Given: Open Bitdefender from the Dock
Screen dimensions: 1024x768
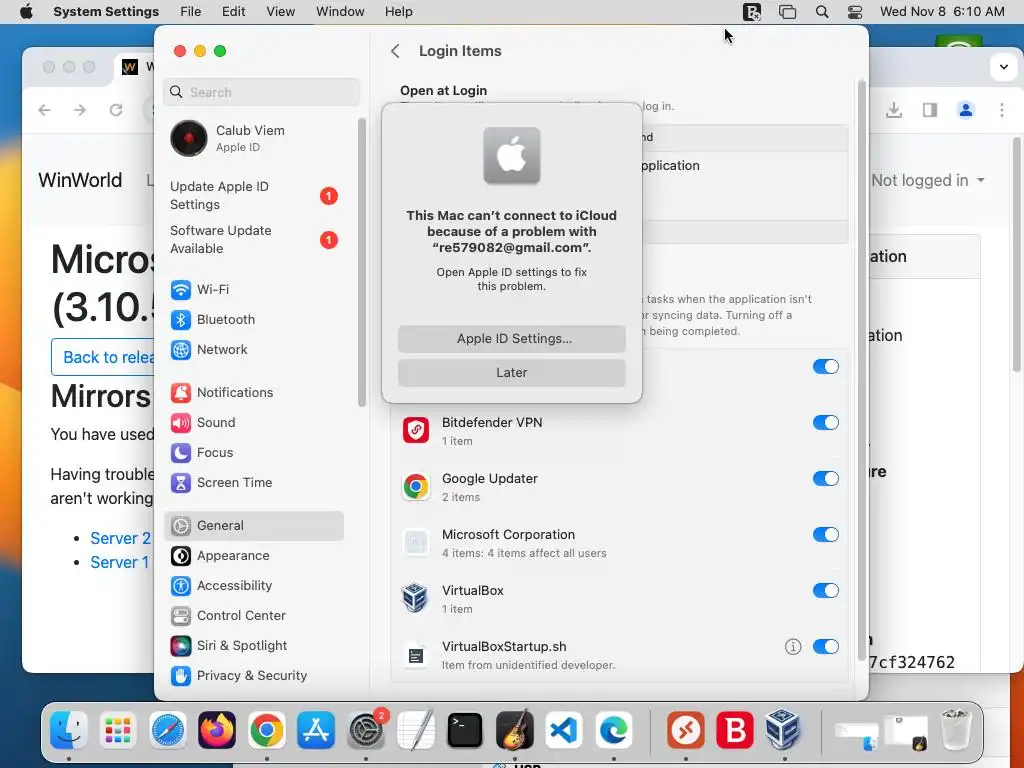Looking at the screenshot, I should point(735,729).
